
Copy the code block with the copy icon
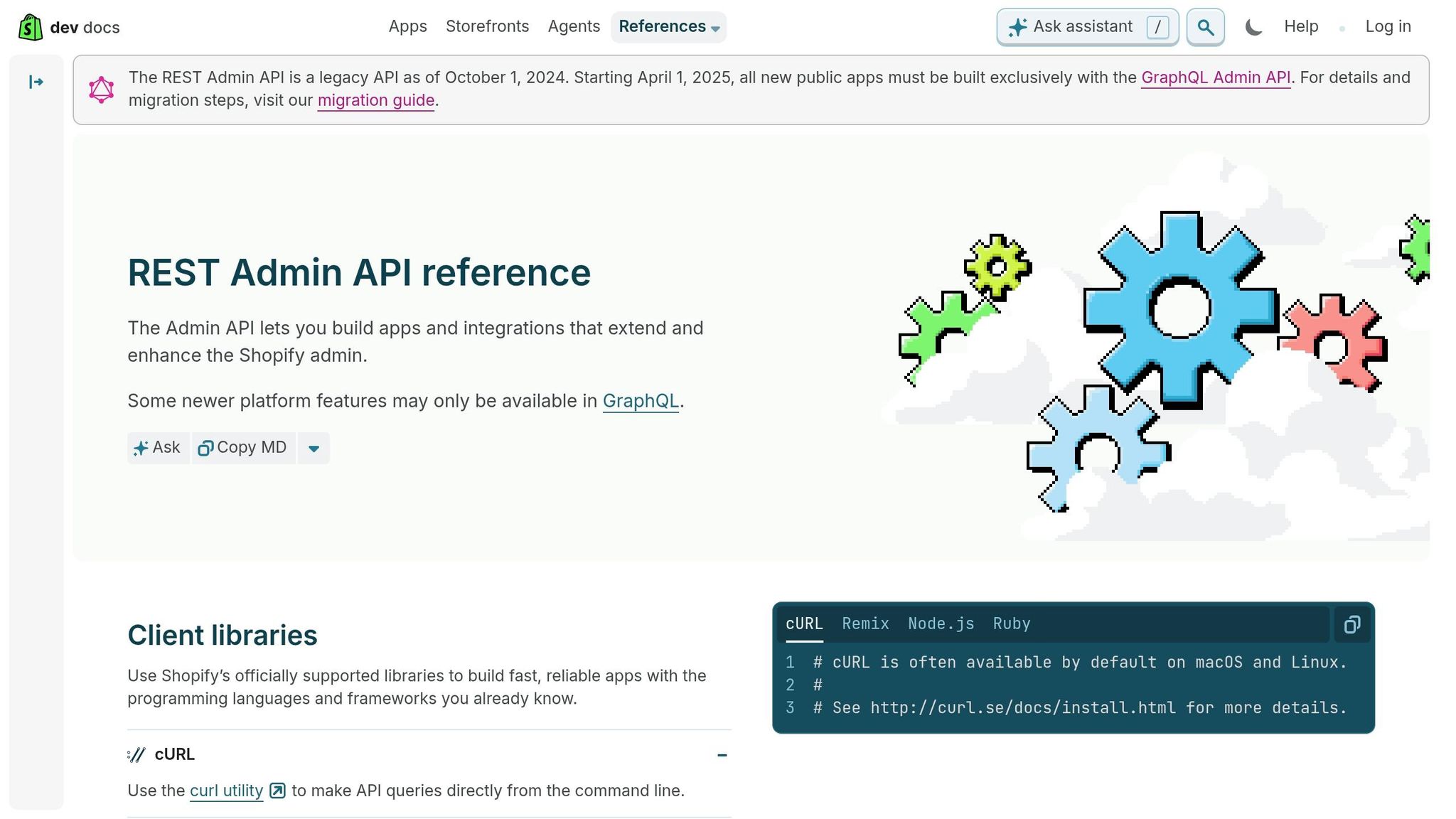coord(1351,624)
